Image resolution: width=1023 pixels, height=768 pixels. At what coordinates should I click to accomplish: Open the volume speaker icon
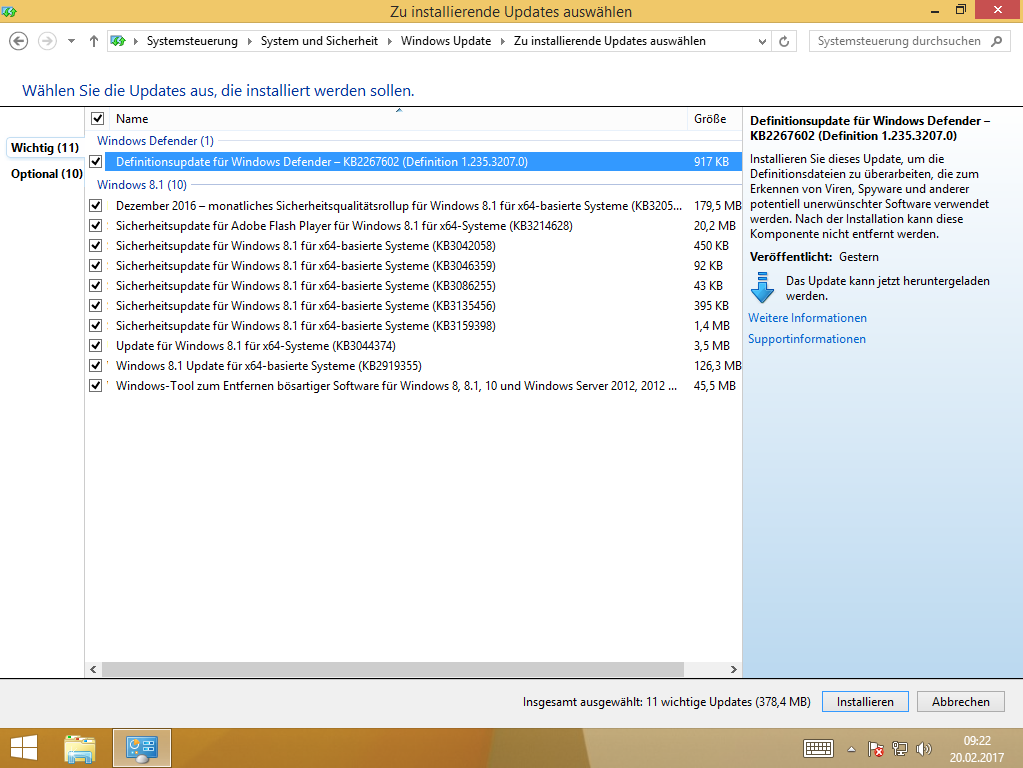pos(923,749)
